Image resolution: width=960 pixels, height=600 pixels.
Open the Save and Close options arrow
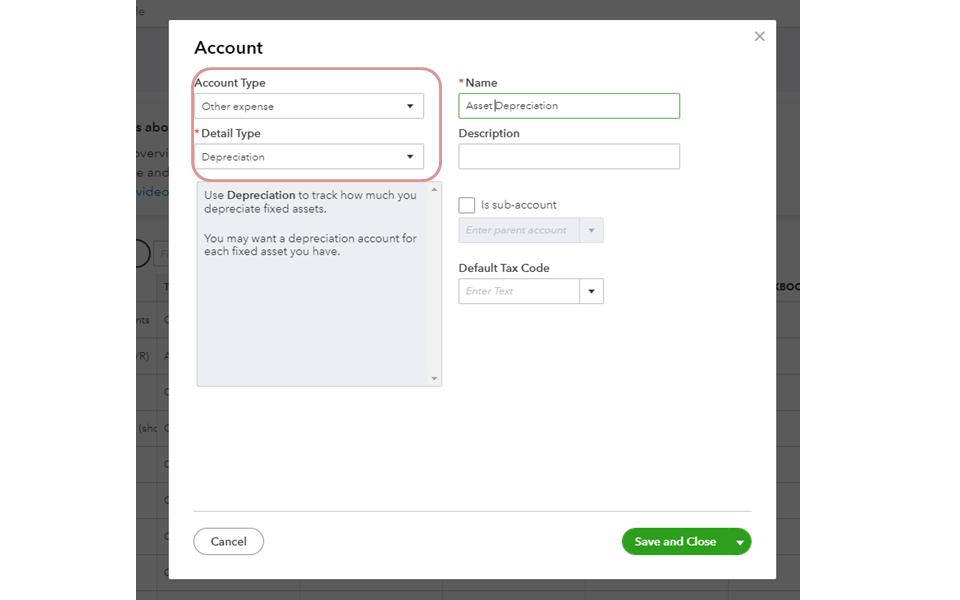point(740,542)
